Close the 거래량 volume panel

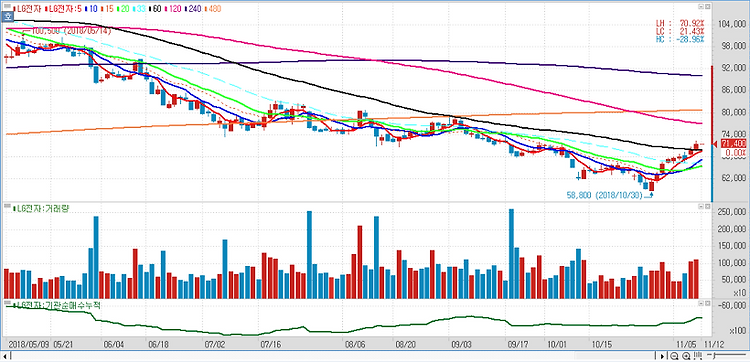pyautogui.click(x=706, y=207)
